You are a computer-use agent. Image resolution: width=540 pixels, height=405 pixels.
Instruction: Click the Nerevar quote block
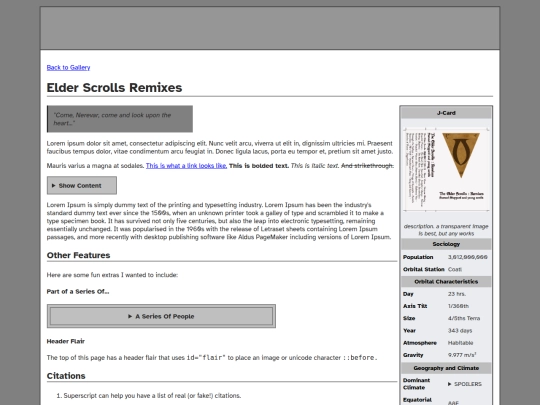tap(120, 119)
